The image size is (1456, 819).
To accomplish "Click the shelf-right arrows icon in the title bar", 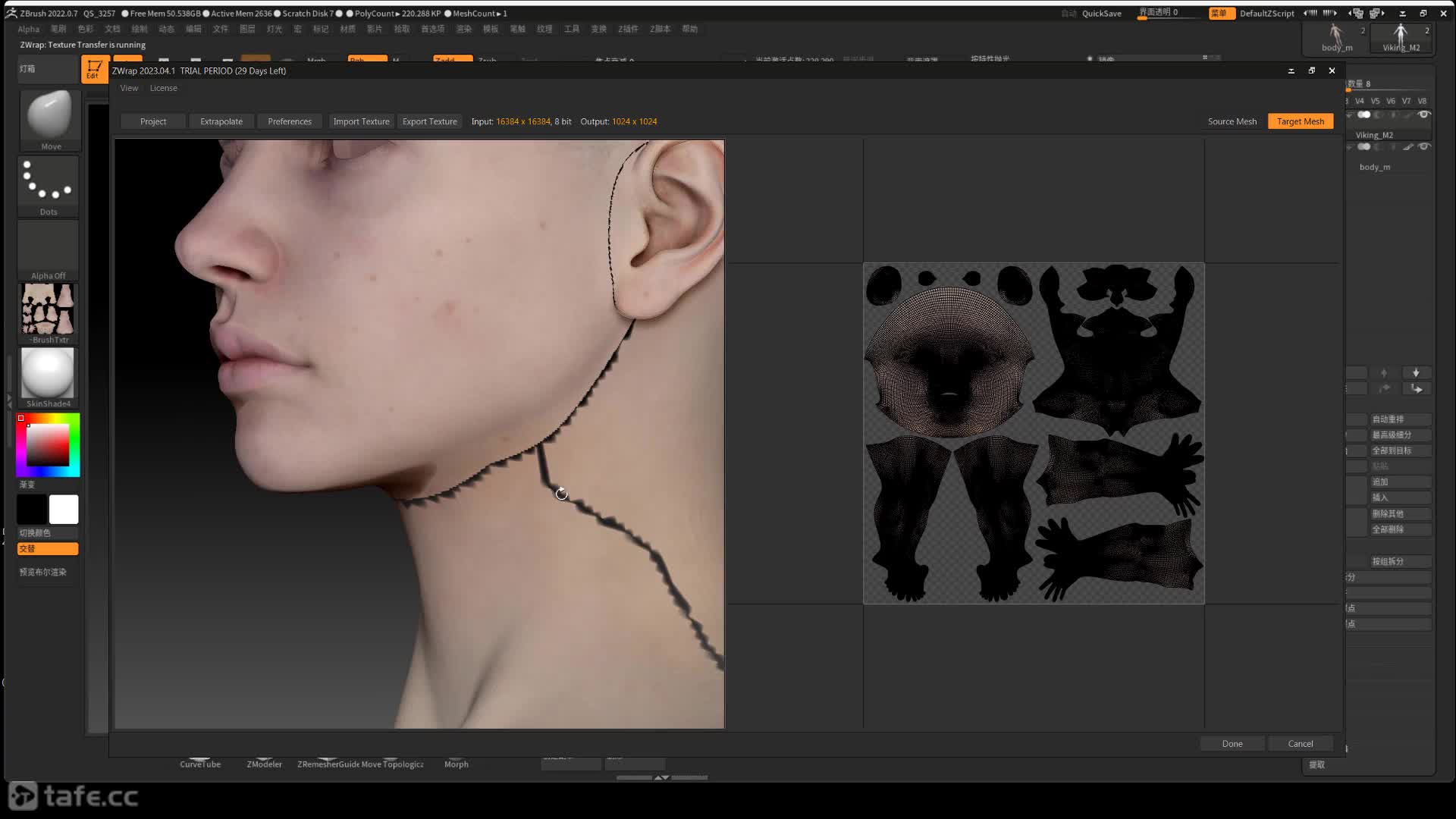I will [x=1329, y=13].
